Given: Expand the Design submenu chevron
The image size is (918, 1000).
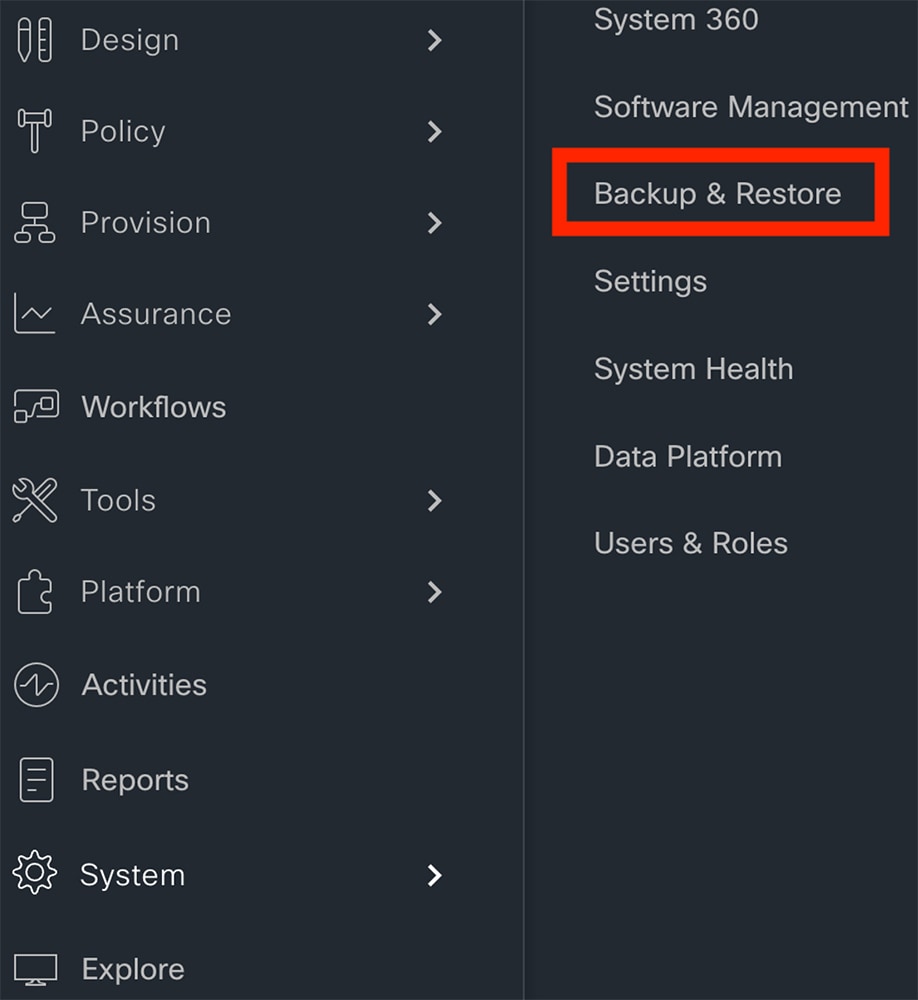Looking at the screenshot, I should (434, 40).
